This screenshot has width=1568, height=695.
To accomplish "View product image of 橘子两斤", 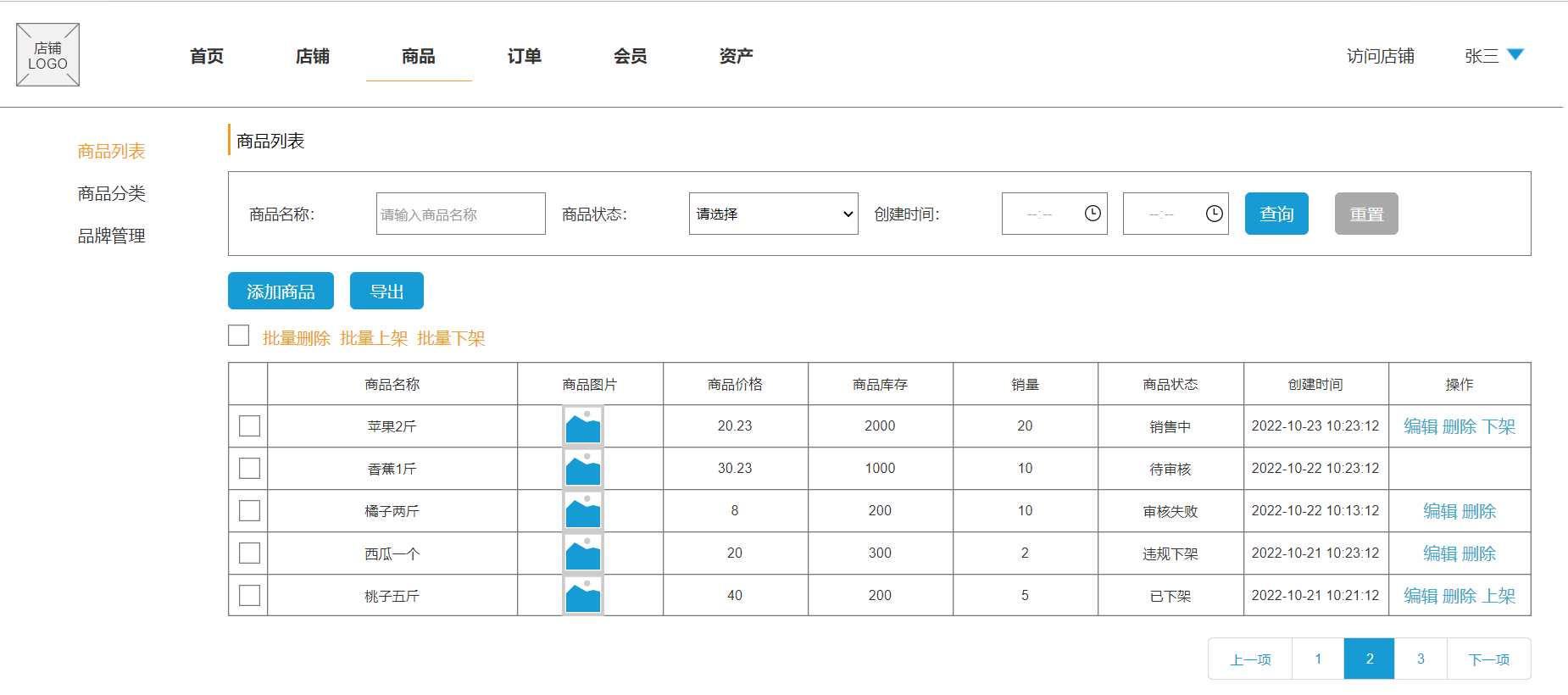I will pyautogui.click(x=583, y=511).
